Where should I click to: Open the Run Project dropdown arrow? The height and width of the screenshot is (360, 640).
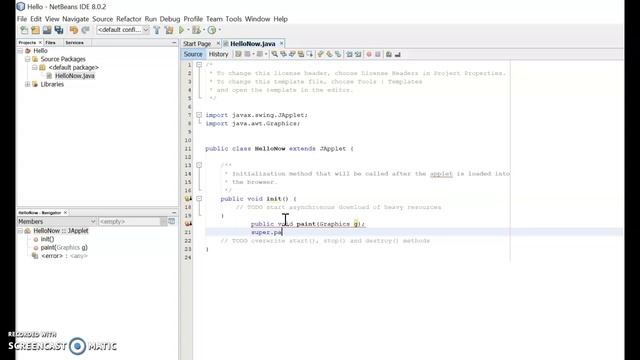[188, 30]
